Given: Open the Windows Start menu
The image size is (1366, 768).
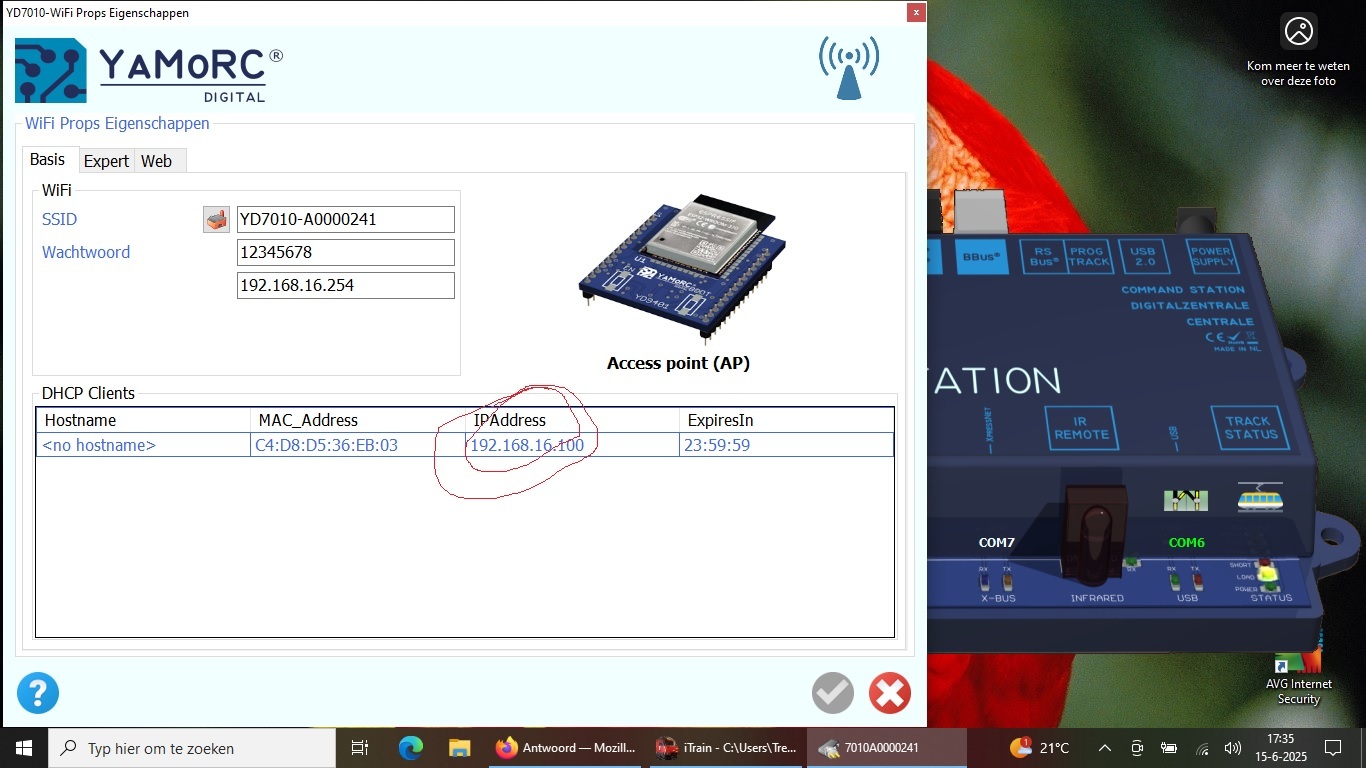Looking at the screenshot, I should [x=23, y=748].
